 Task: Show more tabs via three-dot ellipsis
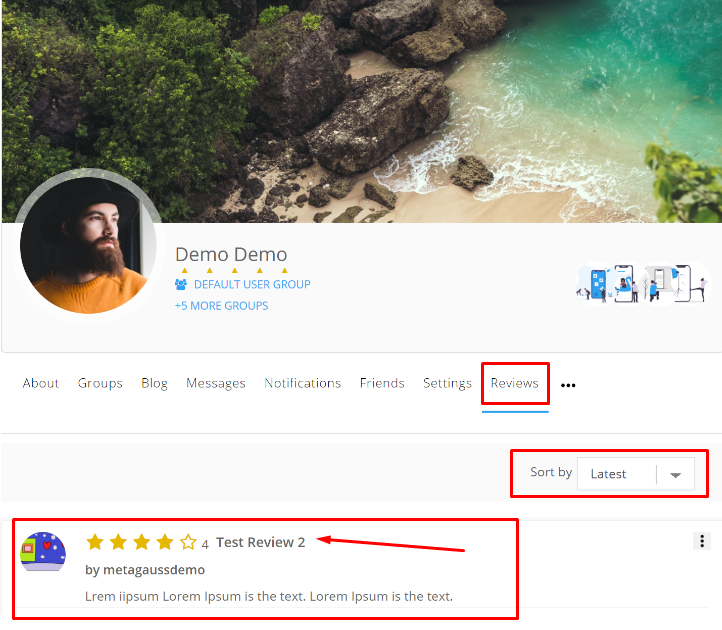pyautogui.click(x=568, y=385)
